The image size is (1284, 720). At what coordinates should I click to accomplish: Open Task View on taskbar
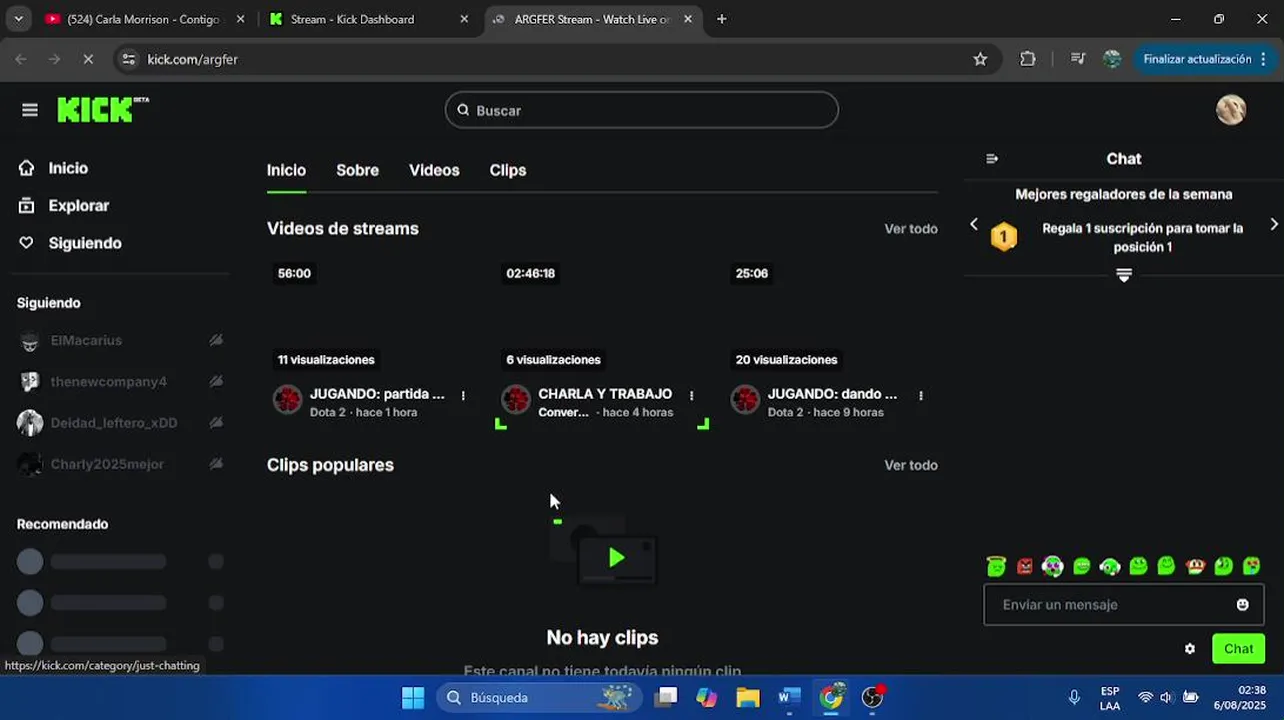click(666, 697)
